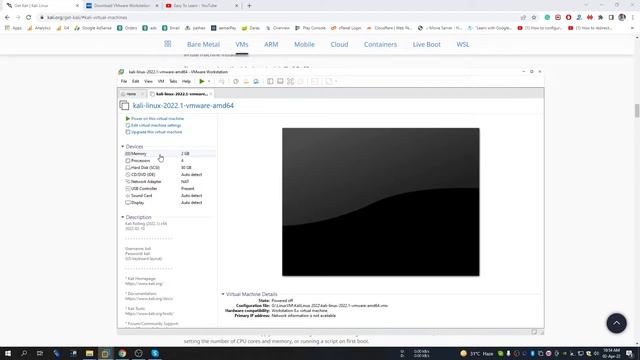Click the browser Back arrow
This screenshot has height=360, width=640.
point(7,18)
